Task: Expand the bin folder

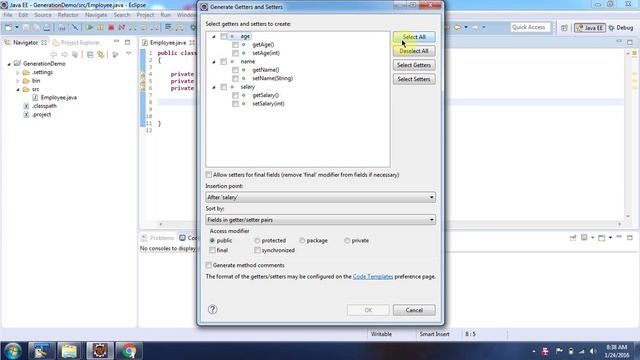Action: click(x=18, y=81)
